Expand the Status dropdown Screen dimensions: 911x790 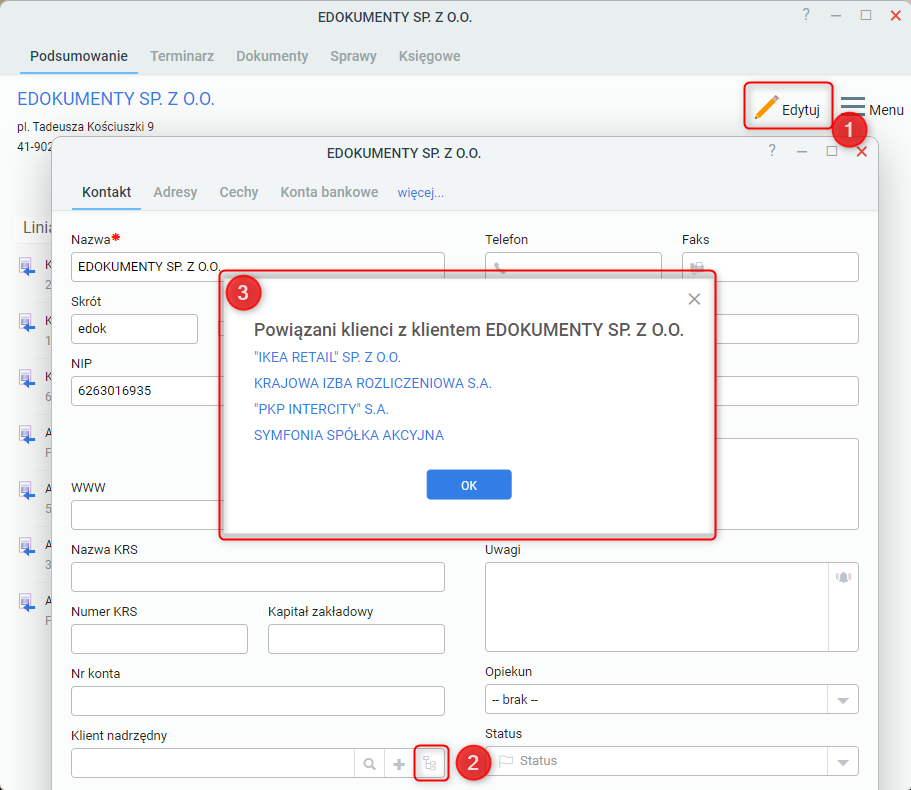(x=842, y=762)
